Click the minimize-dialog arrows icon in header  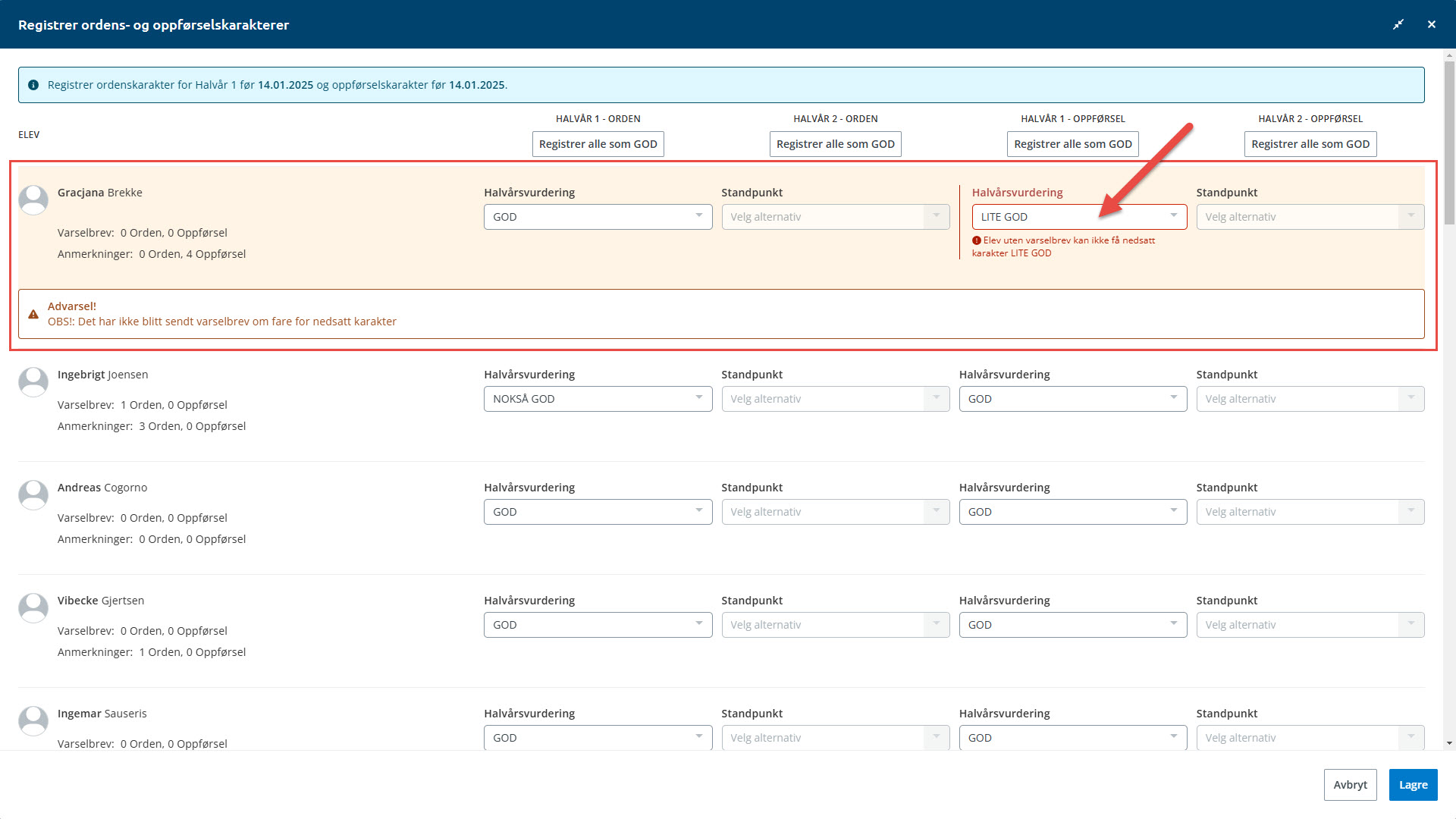[x=1398, y=24]
